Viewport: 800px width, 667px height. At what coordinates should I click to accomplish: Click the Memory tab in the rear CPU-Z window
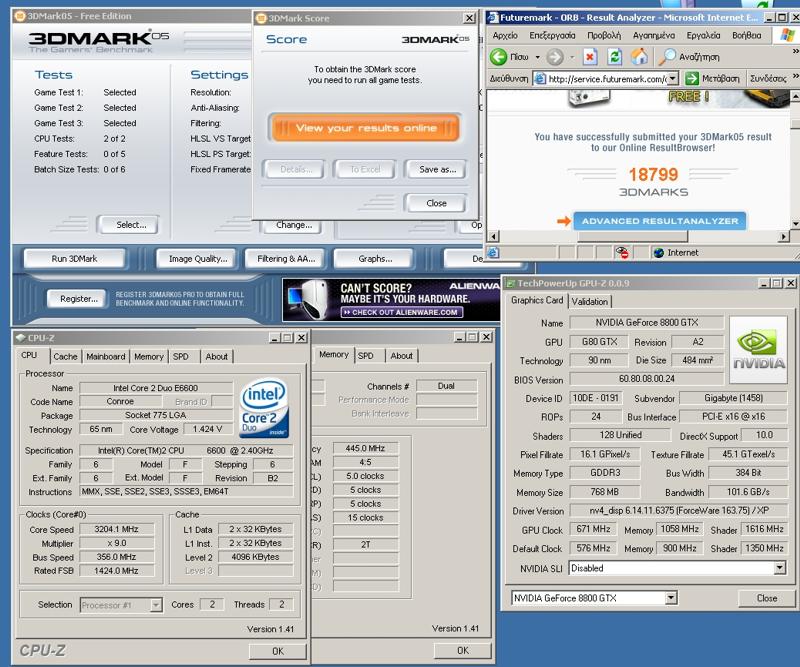[334, 355]
